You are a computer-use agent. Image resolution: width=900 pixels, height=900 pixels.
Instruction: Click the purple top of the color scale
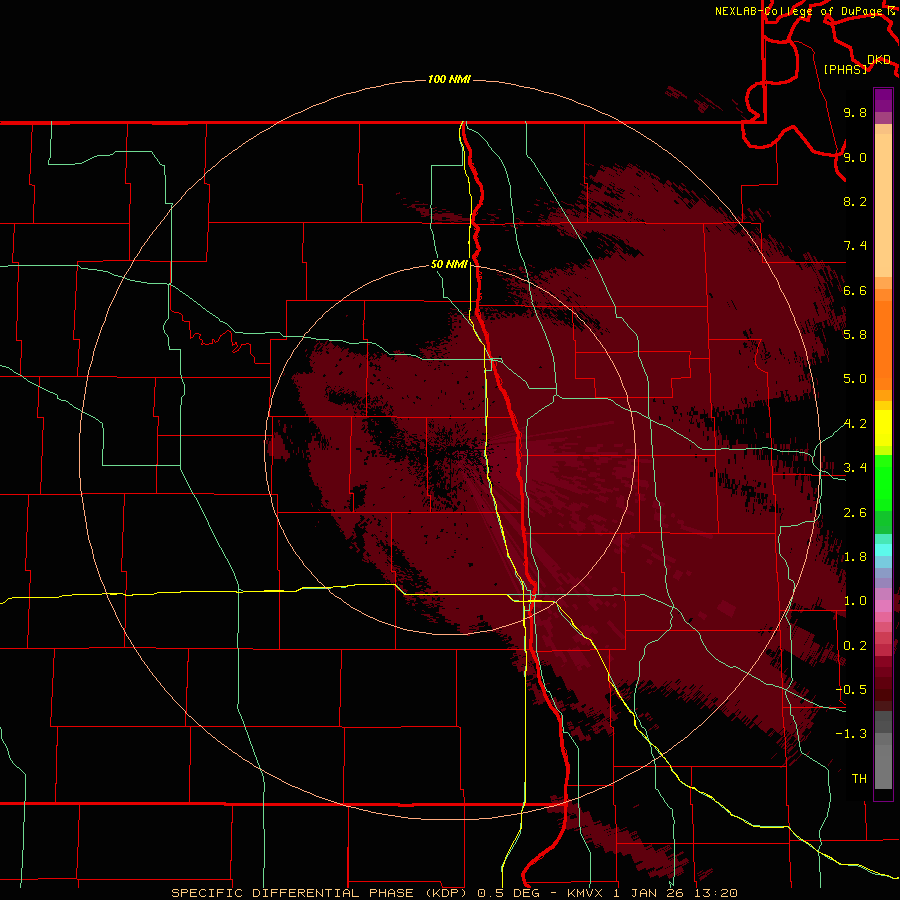[x=883, y=100]
